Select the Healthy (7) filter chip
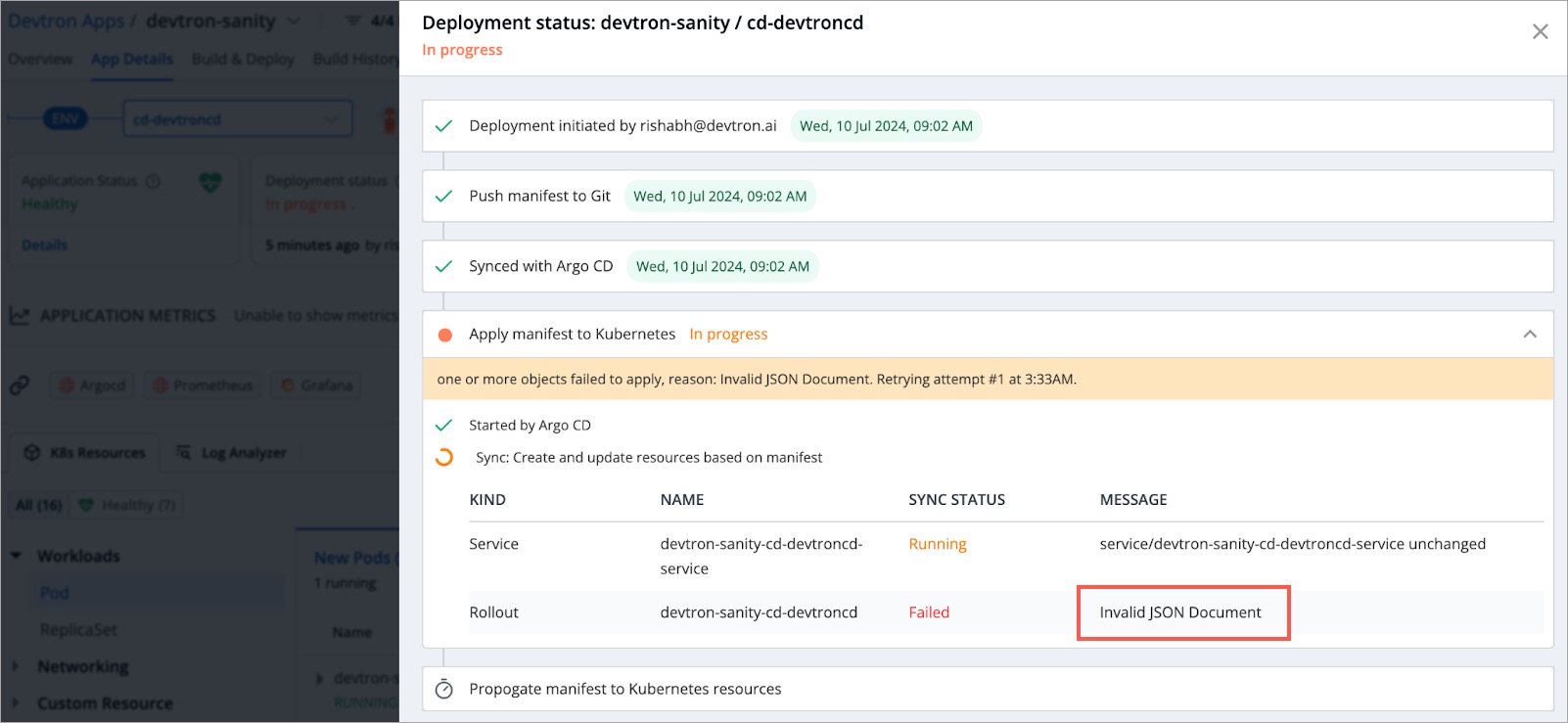Viewport: 1568px width, 723px height. click(x=128, y=505)
